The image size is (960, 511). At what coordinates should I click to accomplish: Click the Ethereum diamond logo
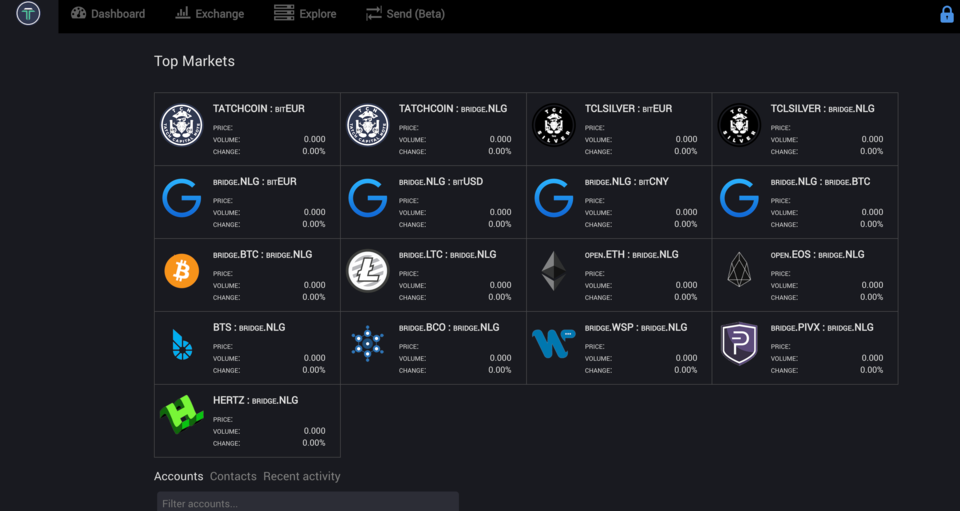coord(553,270)
